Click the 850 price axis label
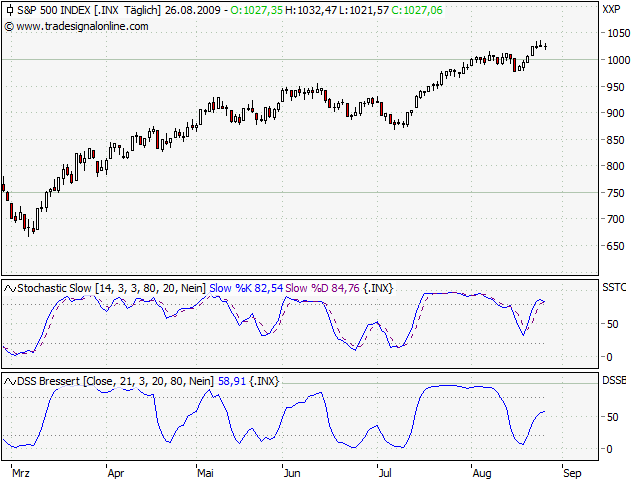Image resolution: width=640 pixels, height=480 pixels. pyautogui.click(x=616, y=140)
